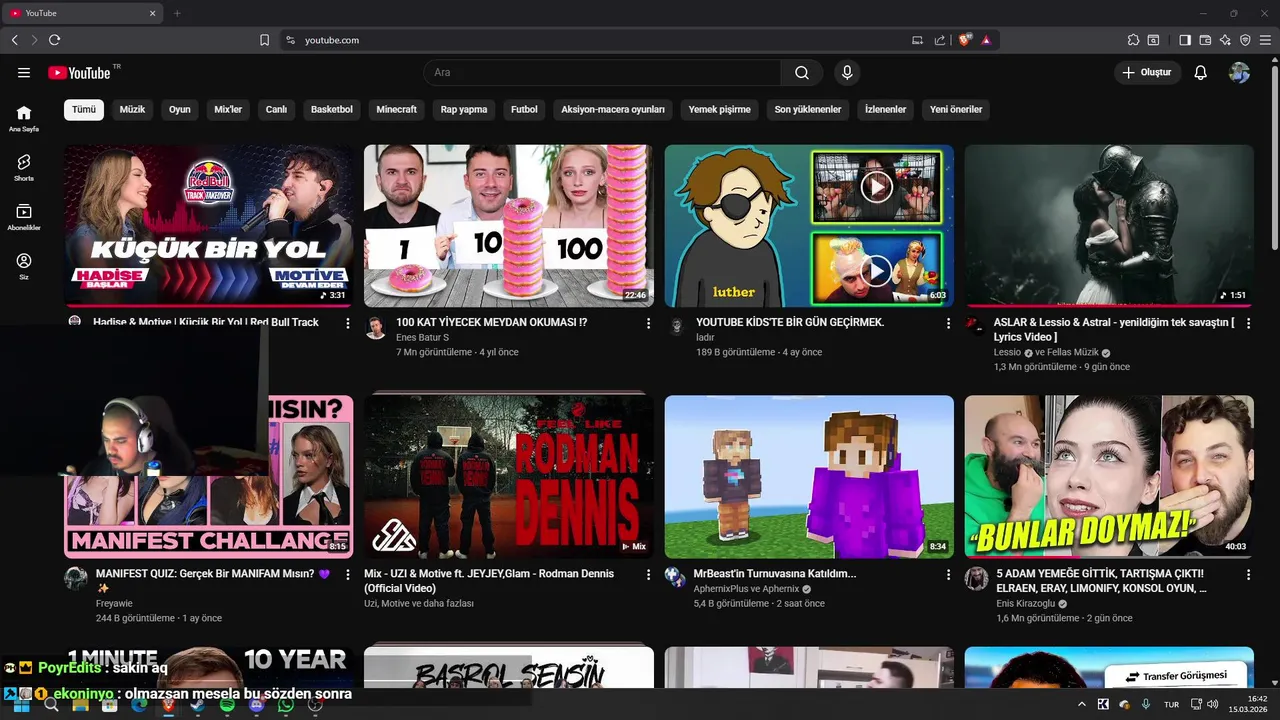
Task: Open more options for 100 KAT YİYECEK video
Action: tap(648, 324)
